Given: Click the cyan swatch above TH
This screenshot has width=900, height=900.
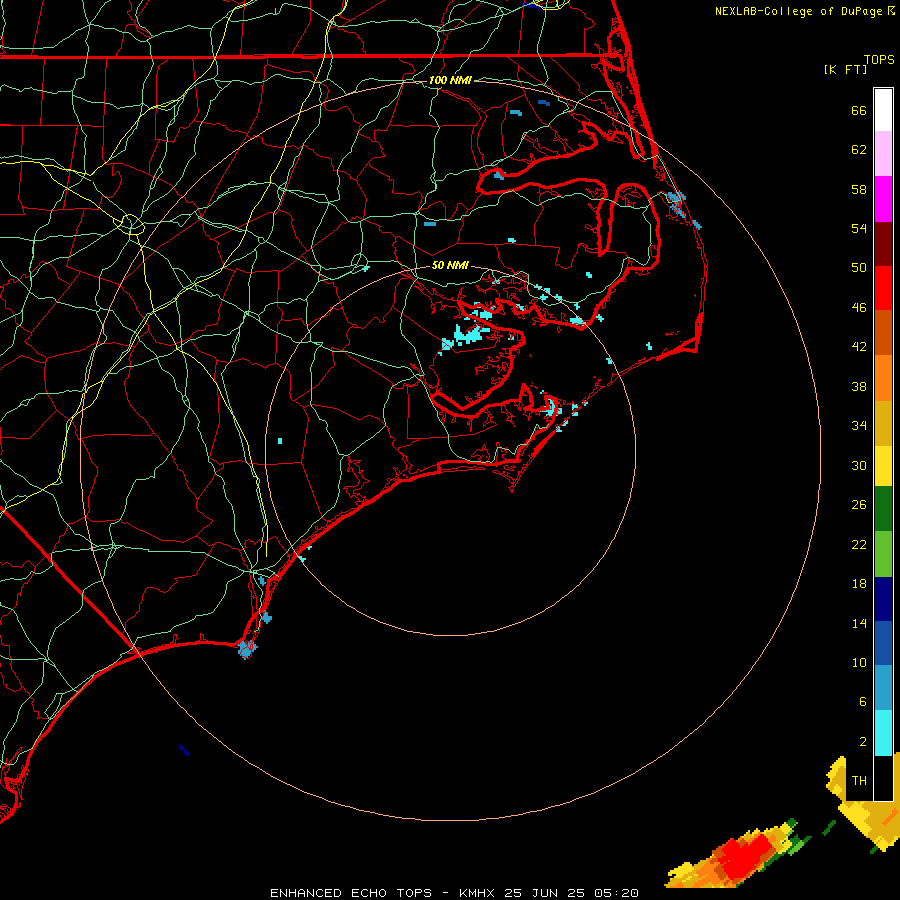Looking at the screenshot, I should (x=883, y=733).
